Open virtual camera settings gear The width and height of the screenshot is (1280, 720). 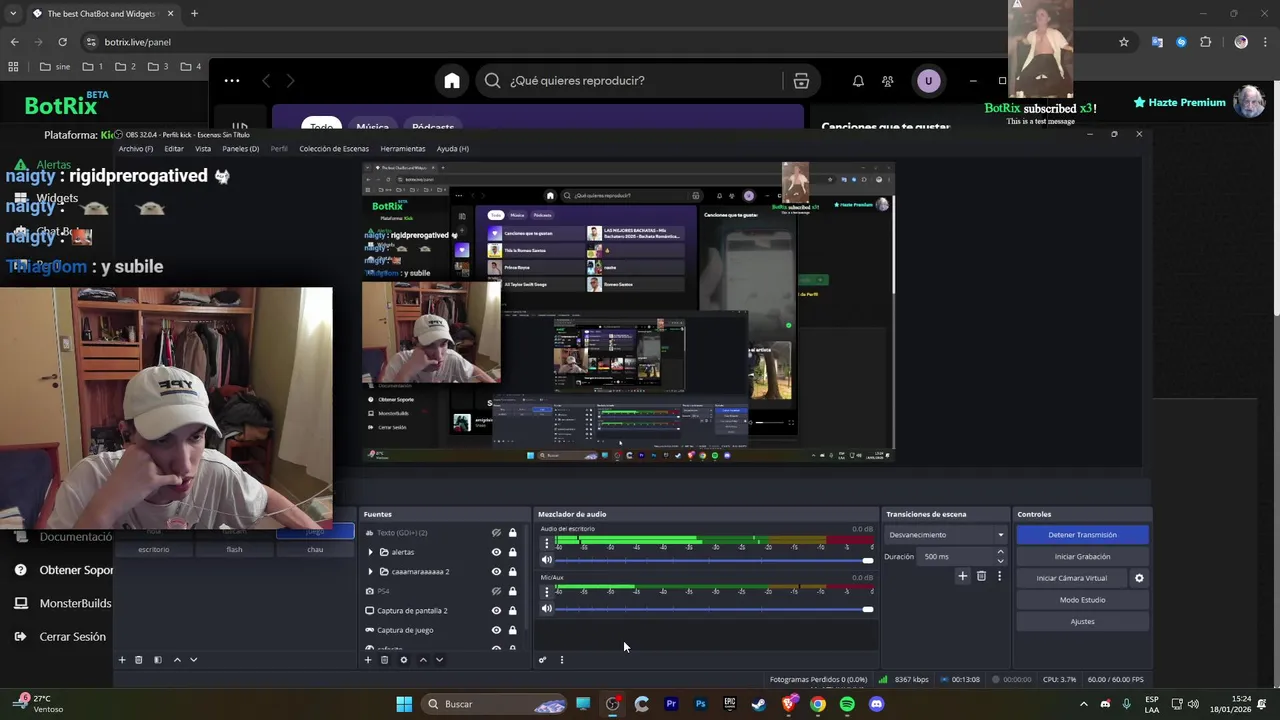click(1139, 578)
